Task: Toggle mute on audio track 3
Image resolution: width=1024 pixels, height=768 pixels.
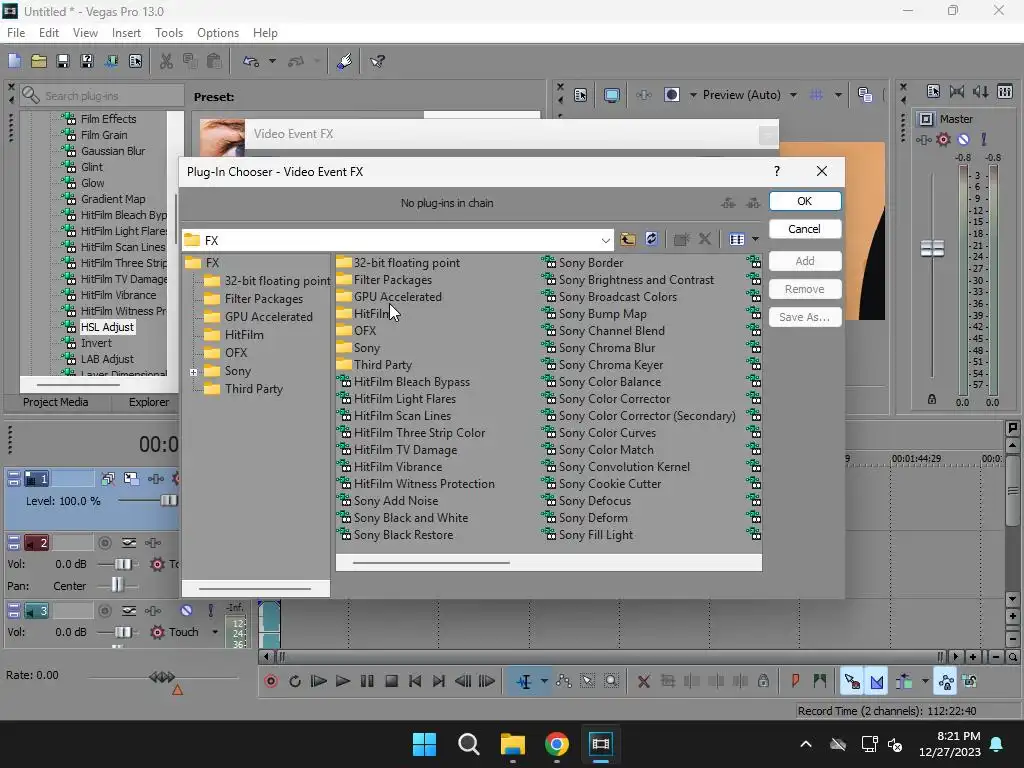Action: tap(187, 611)
